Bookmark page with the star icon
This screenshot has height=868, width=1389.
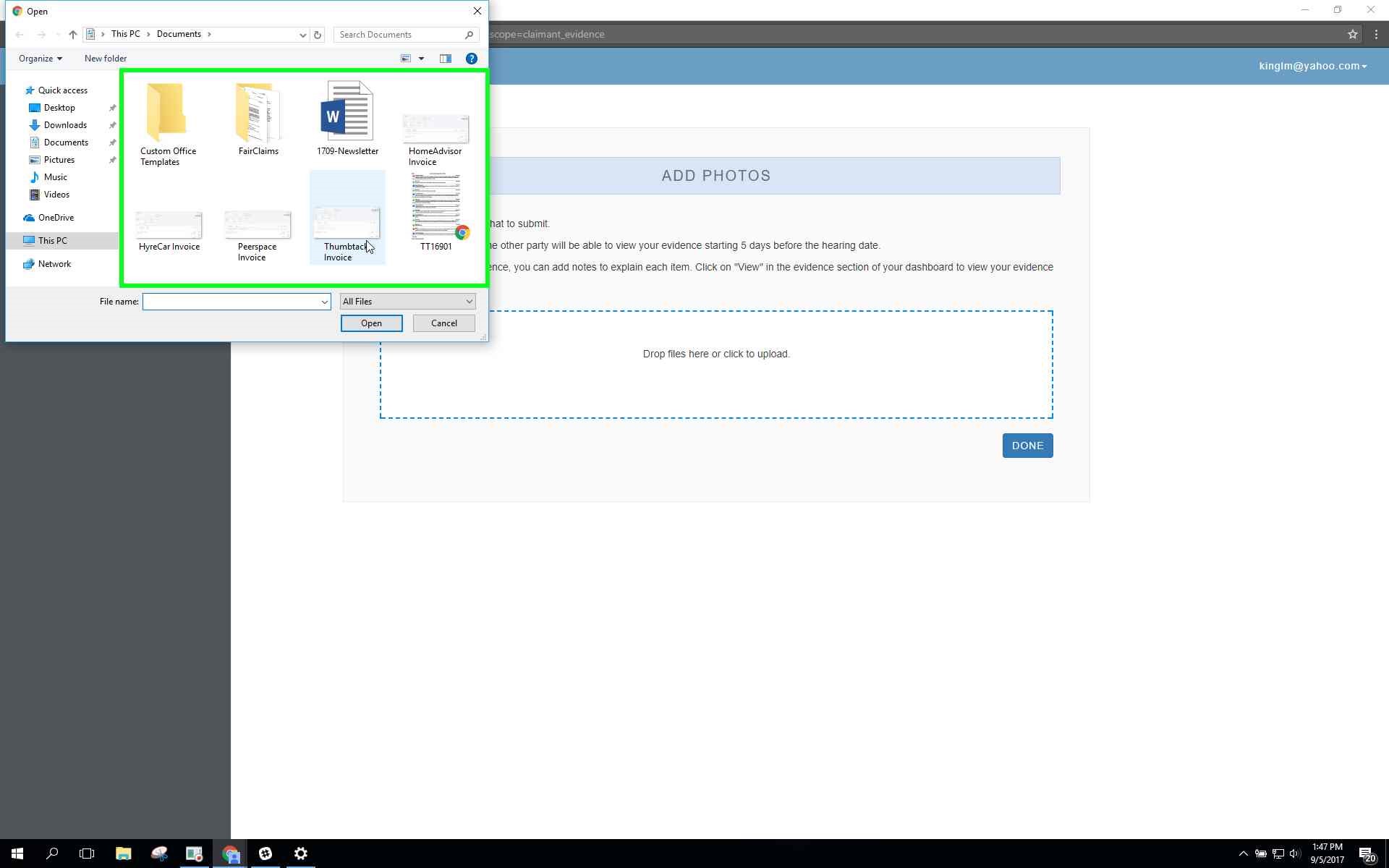pyautogui.click(x=1353, y=34)
